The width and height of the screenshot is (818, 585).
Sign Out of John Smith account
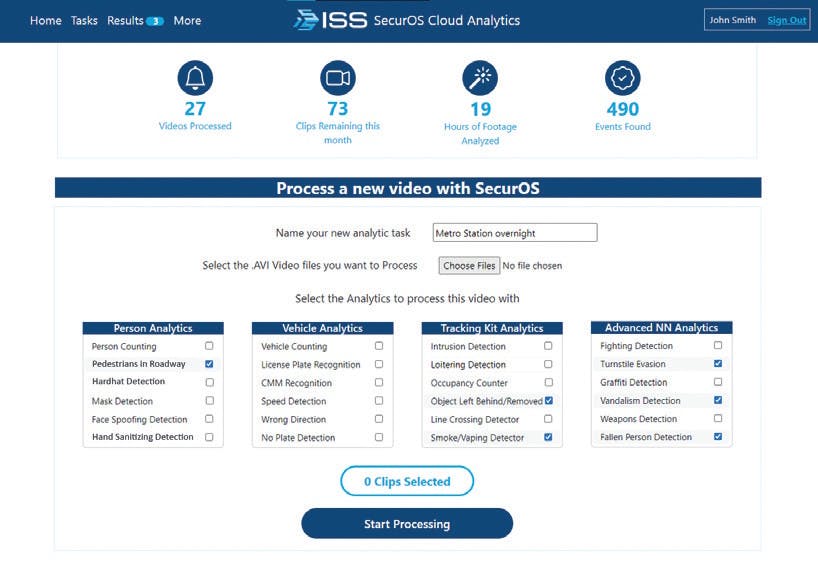point(786,20)
